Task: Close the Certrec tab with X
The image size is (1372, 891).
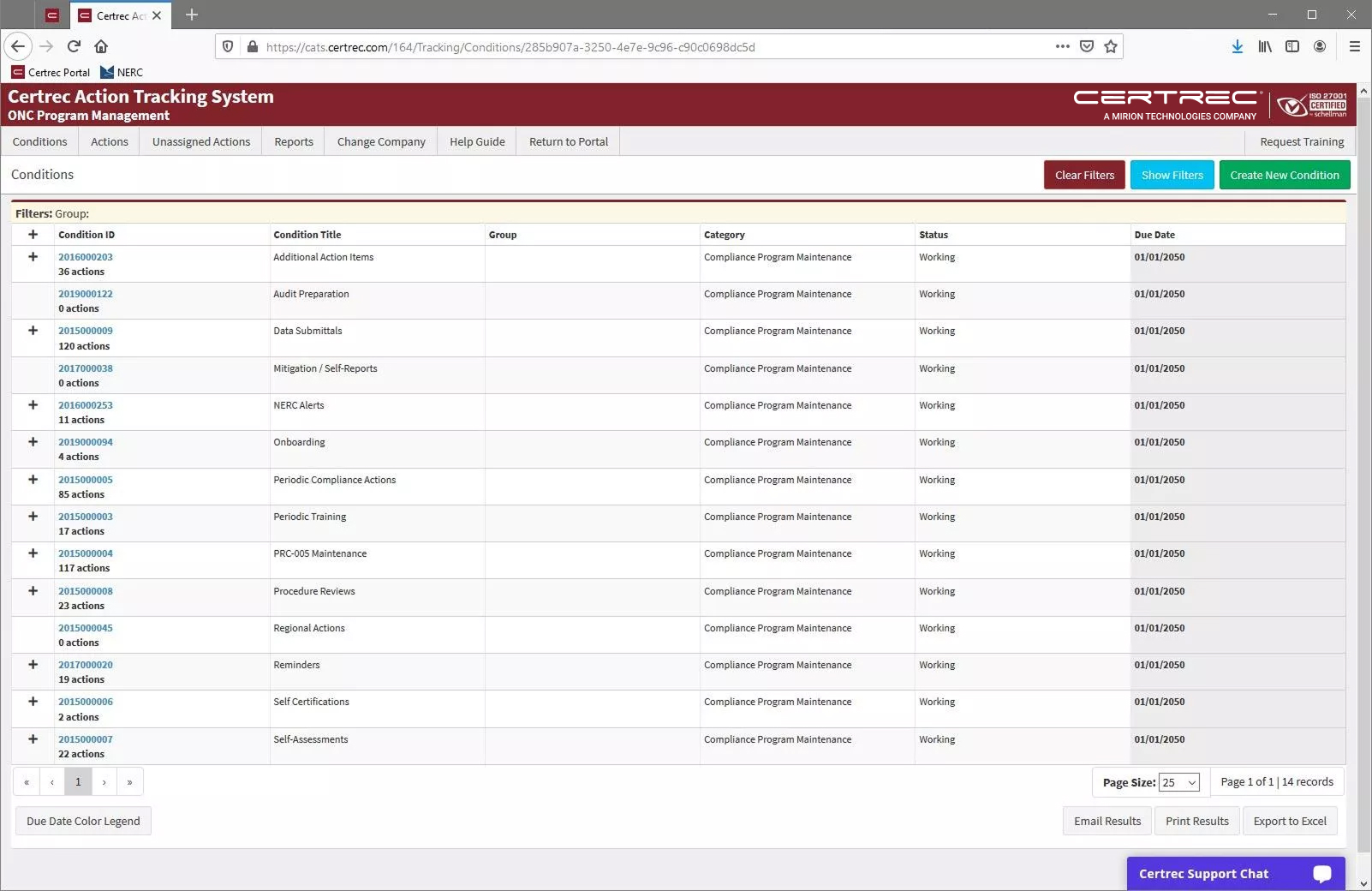Action: (x=157, y=15)
